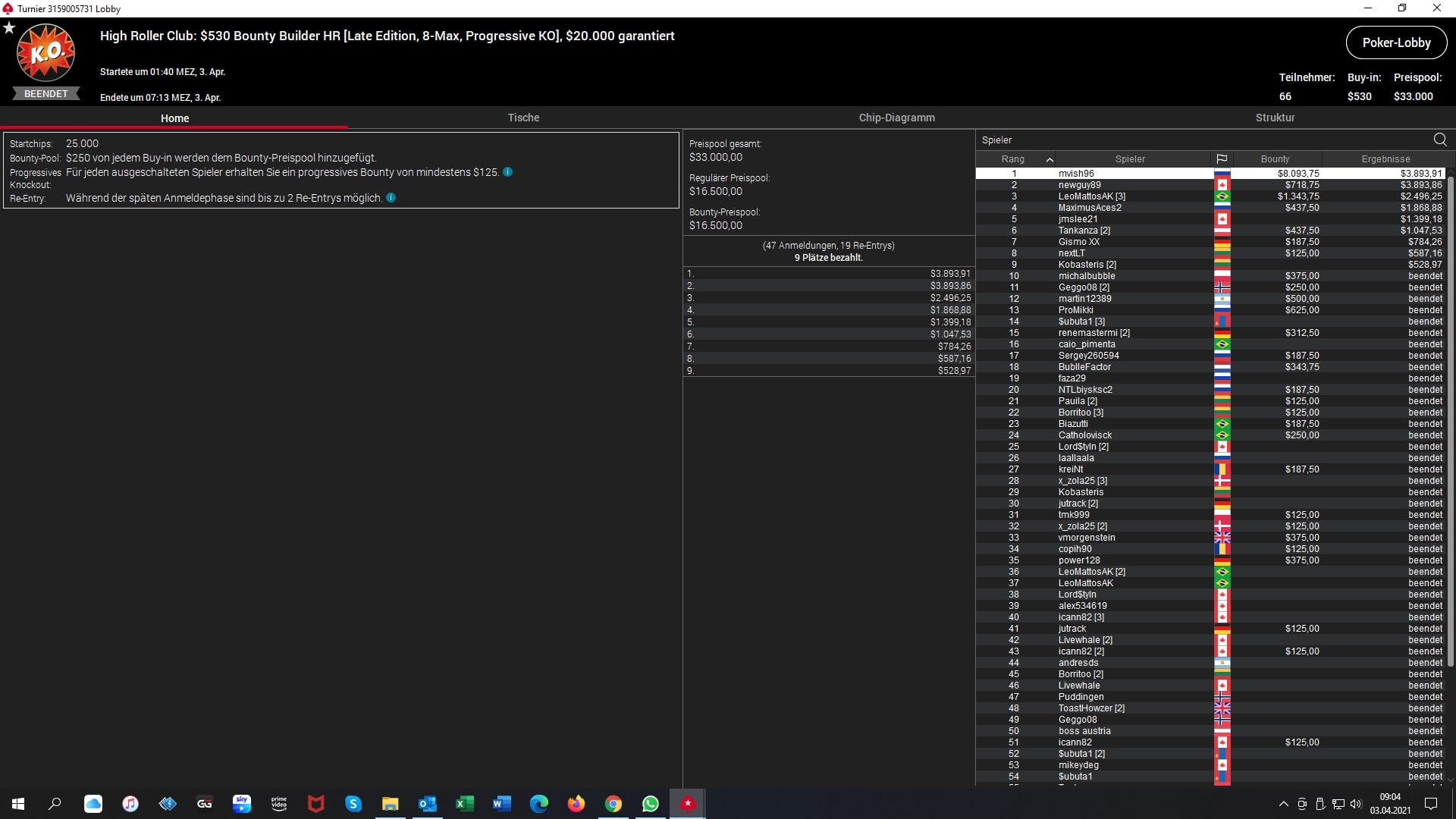Open GGPoker from the taskbar
Viewport: 1456px width, 819px height.
click(205, 804)
